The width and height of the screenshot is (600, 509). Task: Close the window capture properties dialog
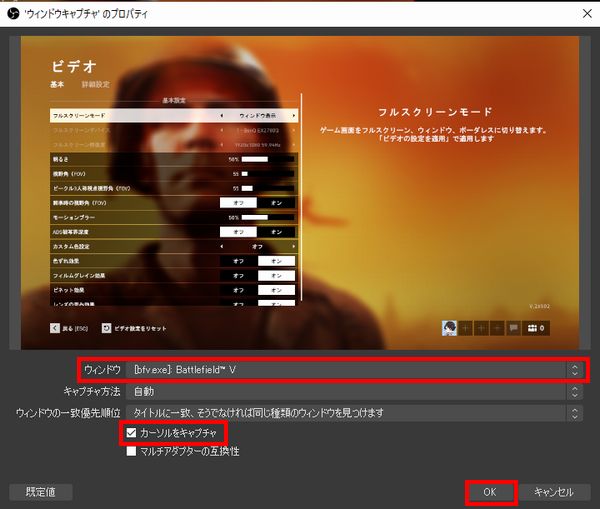587,14
